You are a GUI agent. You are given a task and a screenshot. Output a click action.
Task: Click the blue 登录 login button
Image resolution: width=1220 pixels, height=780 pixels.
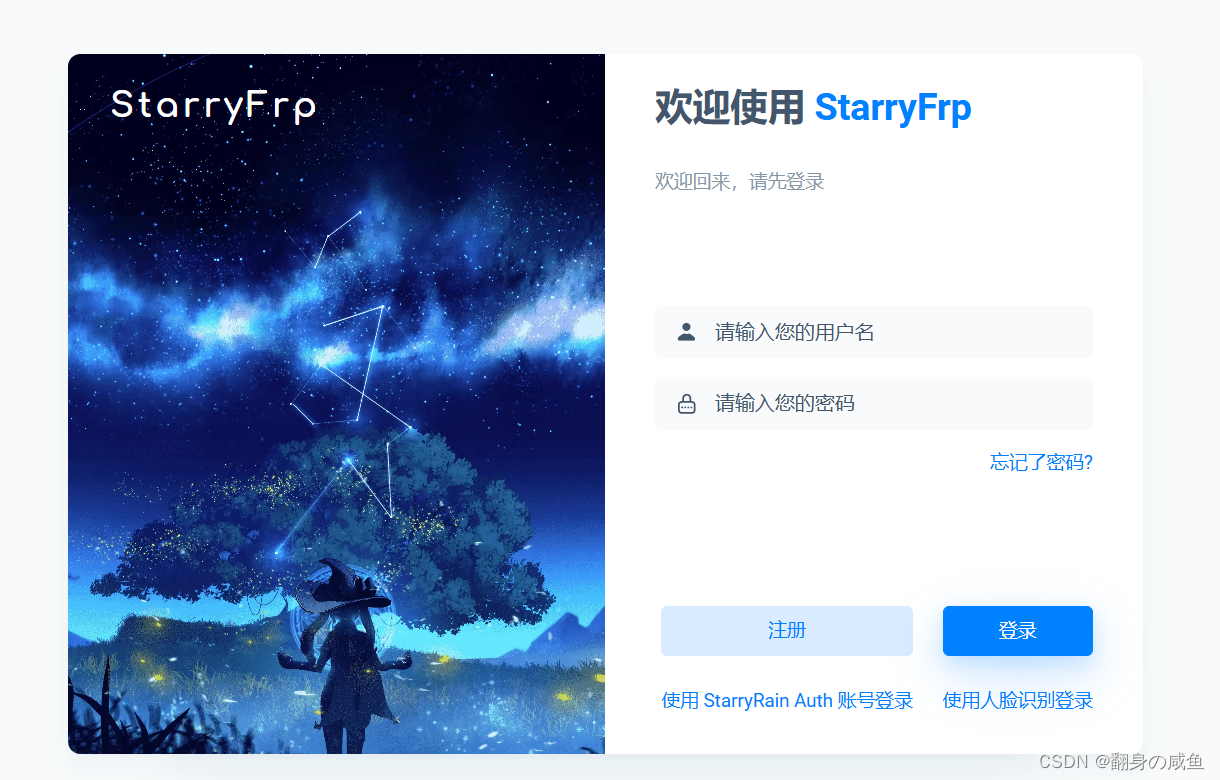1018,631
